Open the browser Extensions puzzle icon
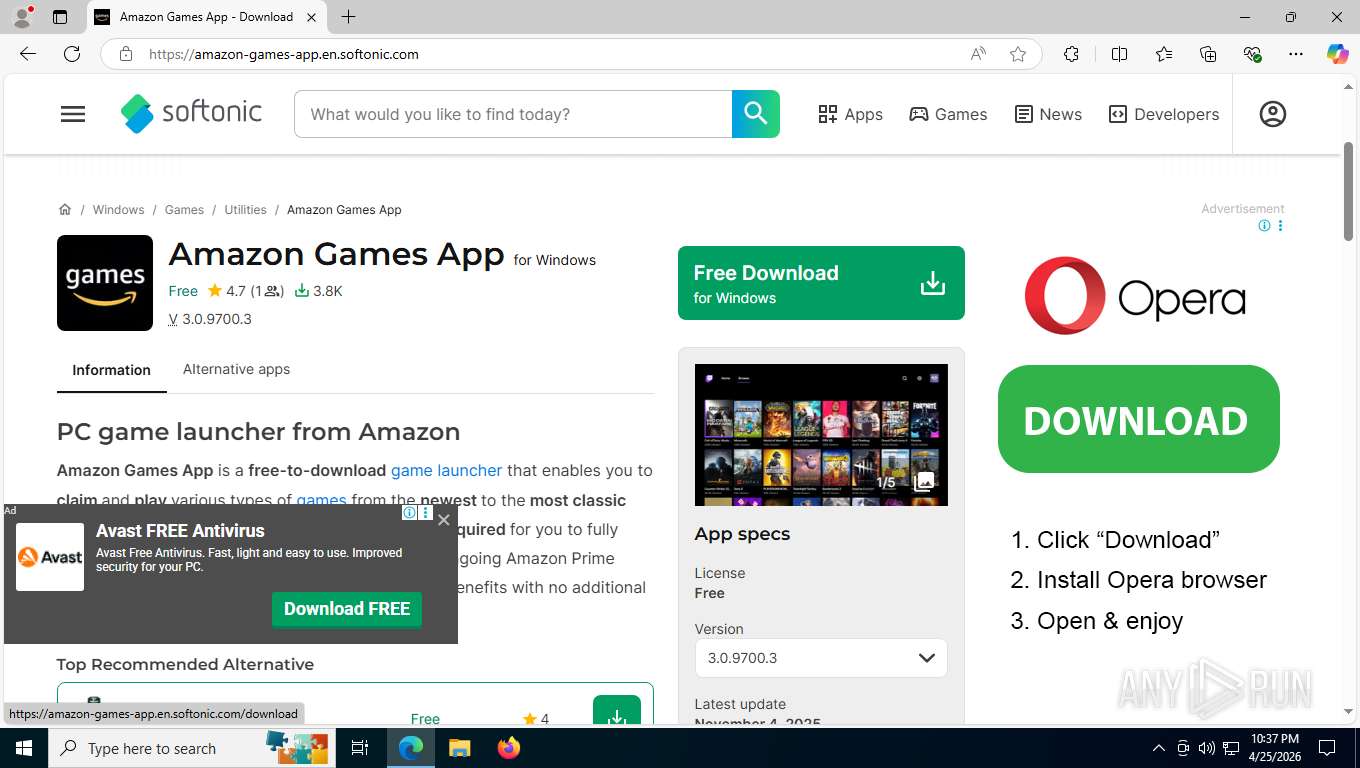 1071,54
